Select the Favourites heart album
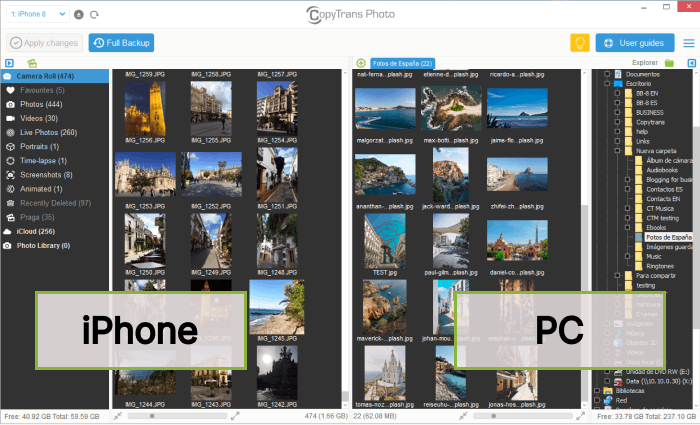This screenshot has height=425, width=700. click(x=11, y=90)
